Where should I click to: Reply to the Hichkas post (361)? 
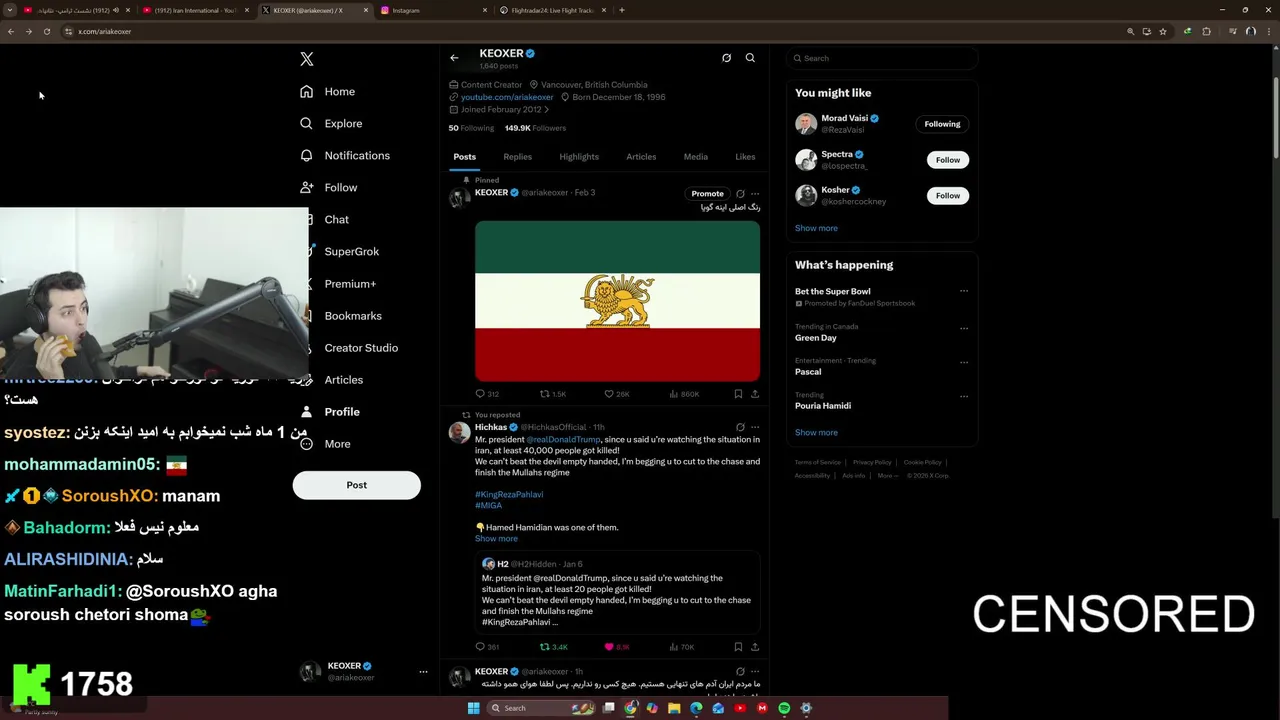click(x=487, y=647)
